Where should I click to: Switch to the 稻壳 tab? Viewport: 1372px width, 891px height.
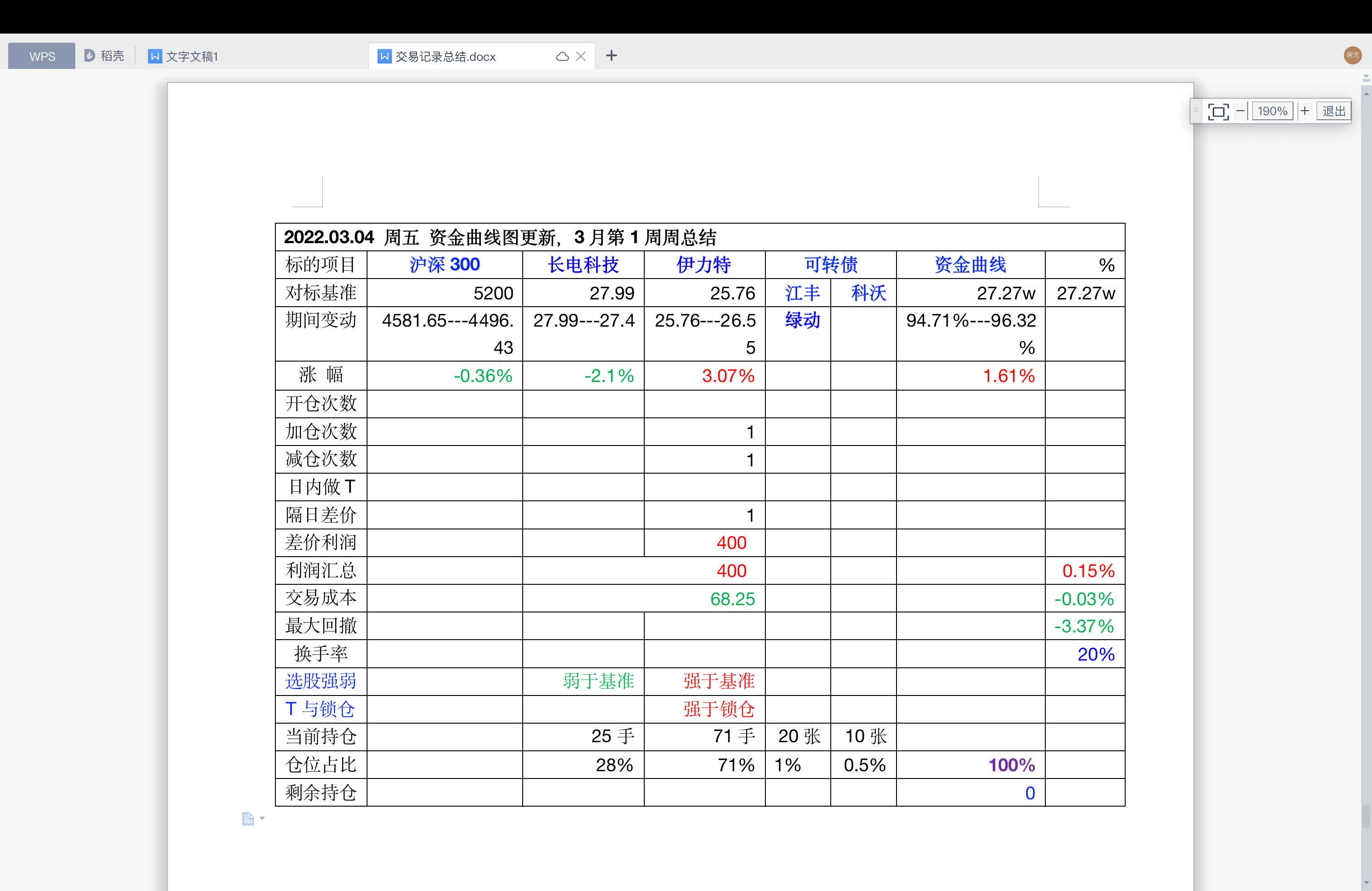[x=104, y=56]
